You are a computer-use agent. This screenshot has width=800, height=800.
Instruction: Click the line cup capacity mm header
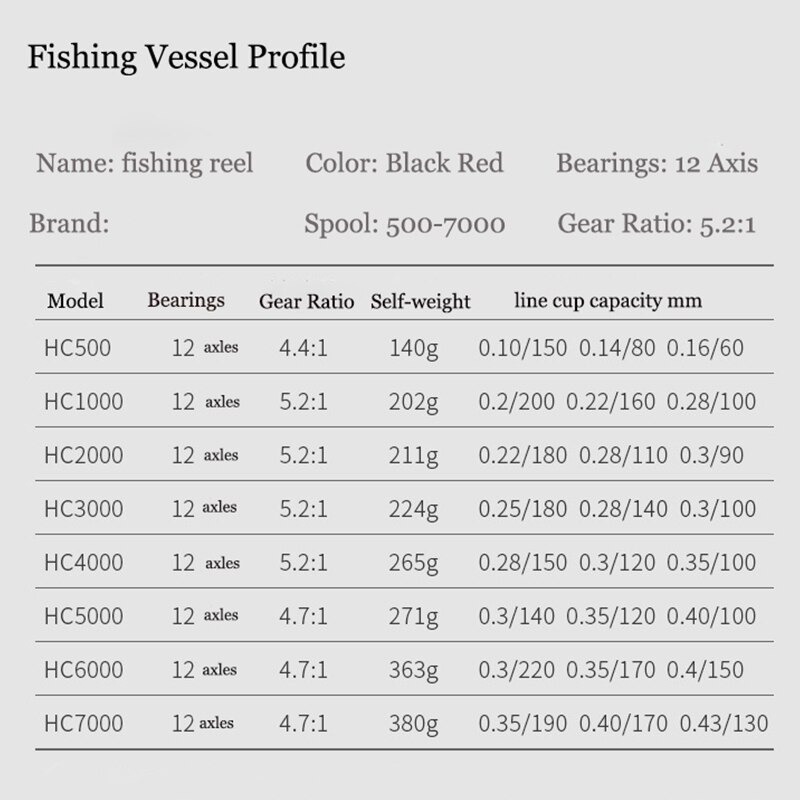(x=608, y=300)
